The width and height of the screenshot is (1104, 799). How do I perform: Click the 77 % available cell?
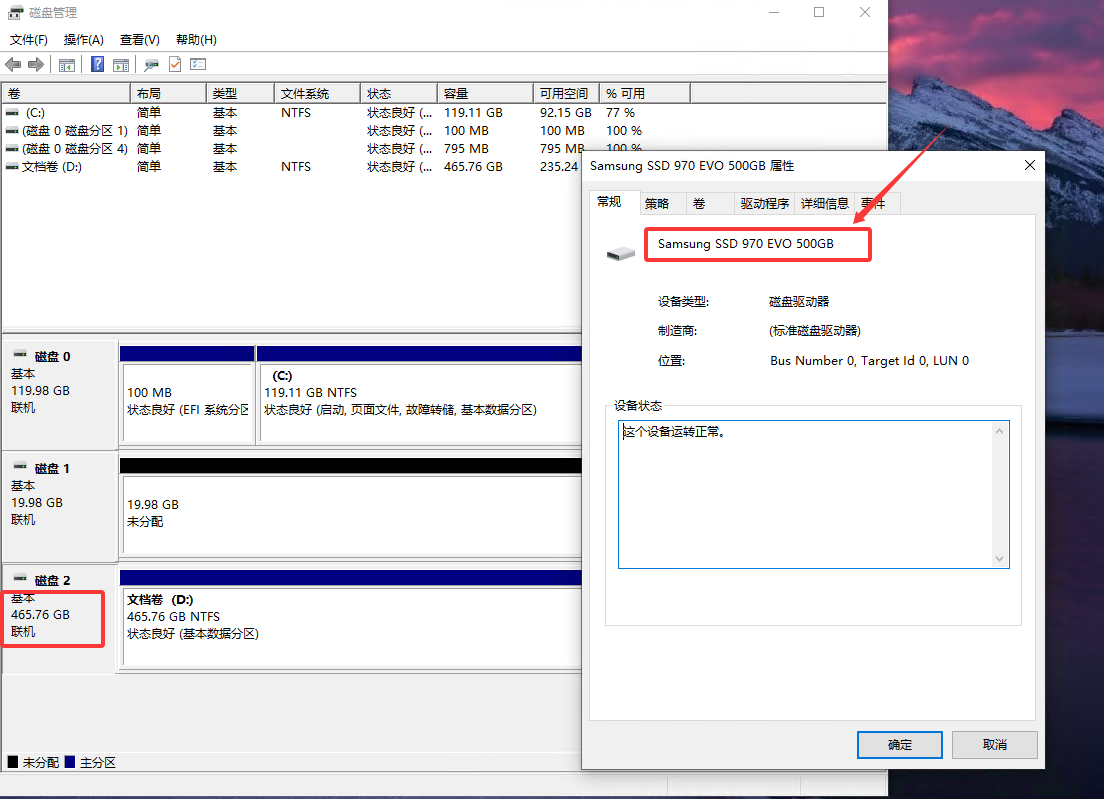[x=620, y=113]
